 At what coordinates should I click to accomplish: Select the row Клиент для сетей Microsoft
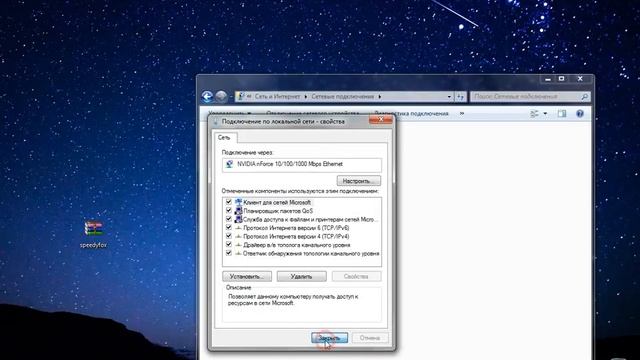tap(302, 202)
